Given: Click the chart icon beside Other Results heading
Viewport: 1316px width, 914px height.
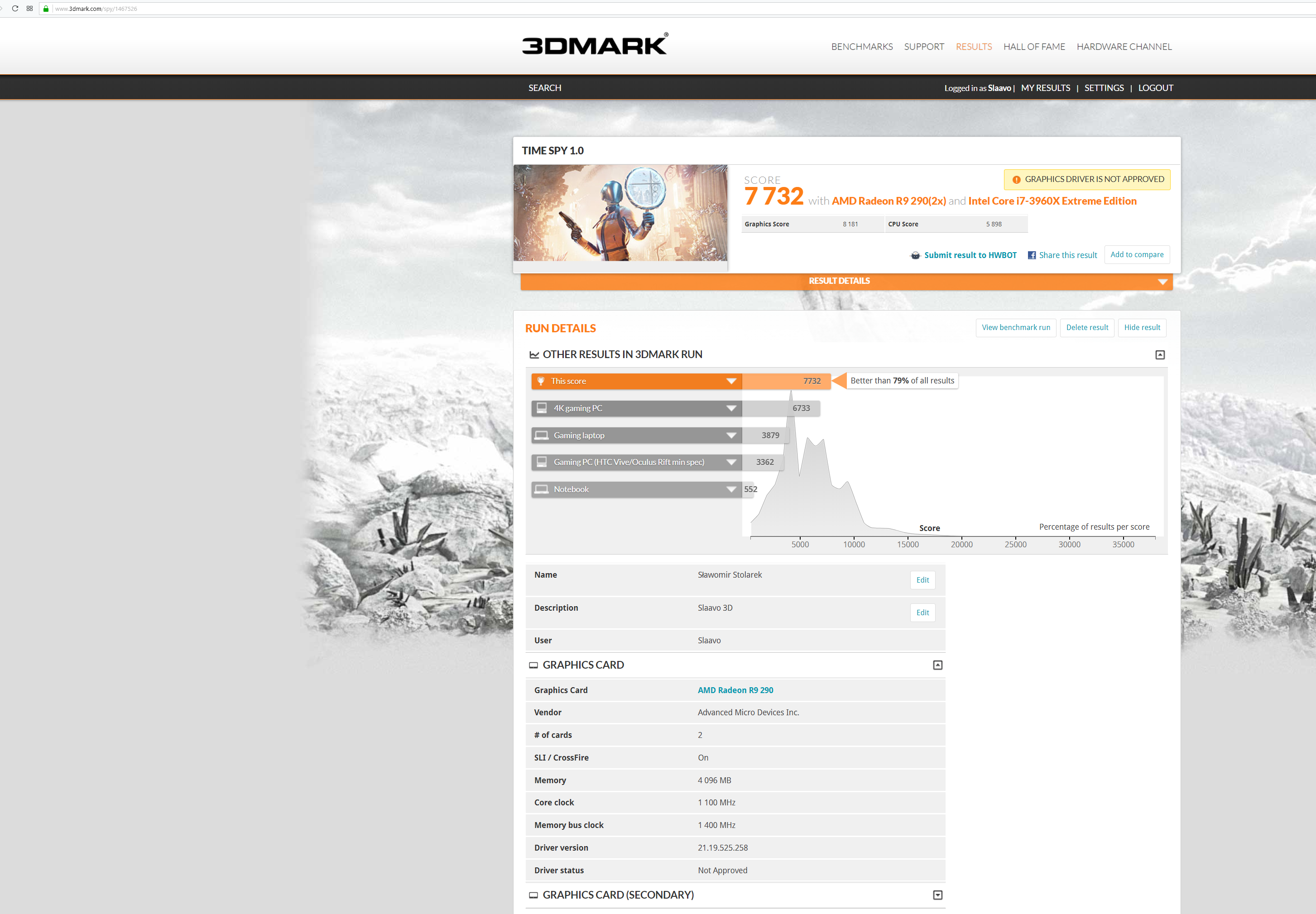Looking at the screenshot, I should [534, 355].
